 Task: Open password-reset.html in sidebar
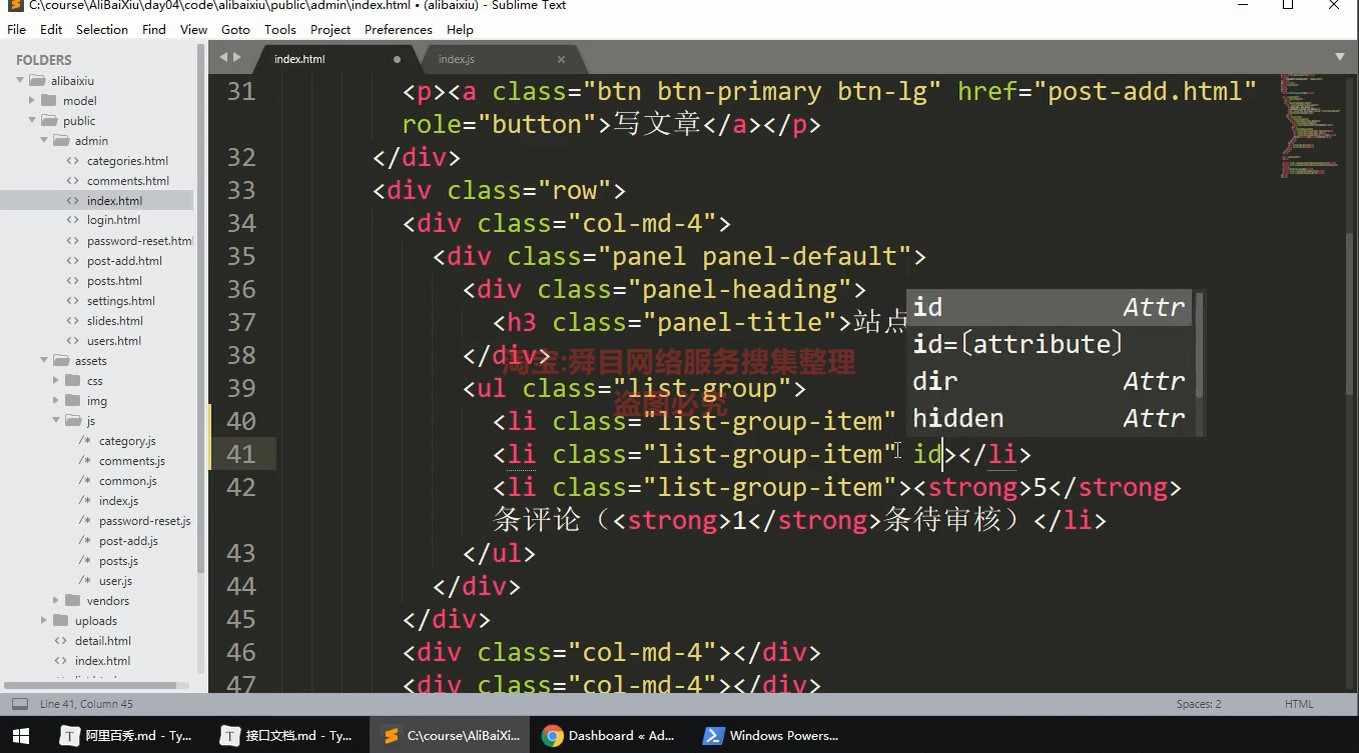140,241
